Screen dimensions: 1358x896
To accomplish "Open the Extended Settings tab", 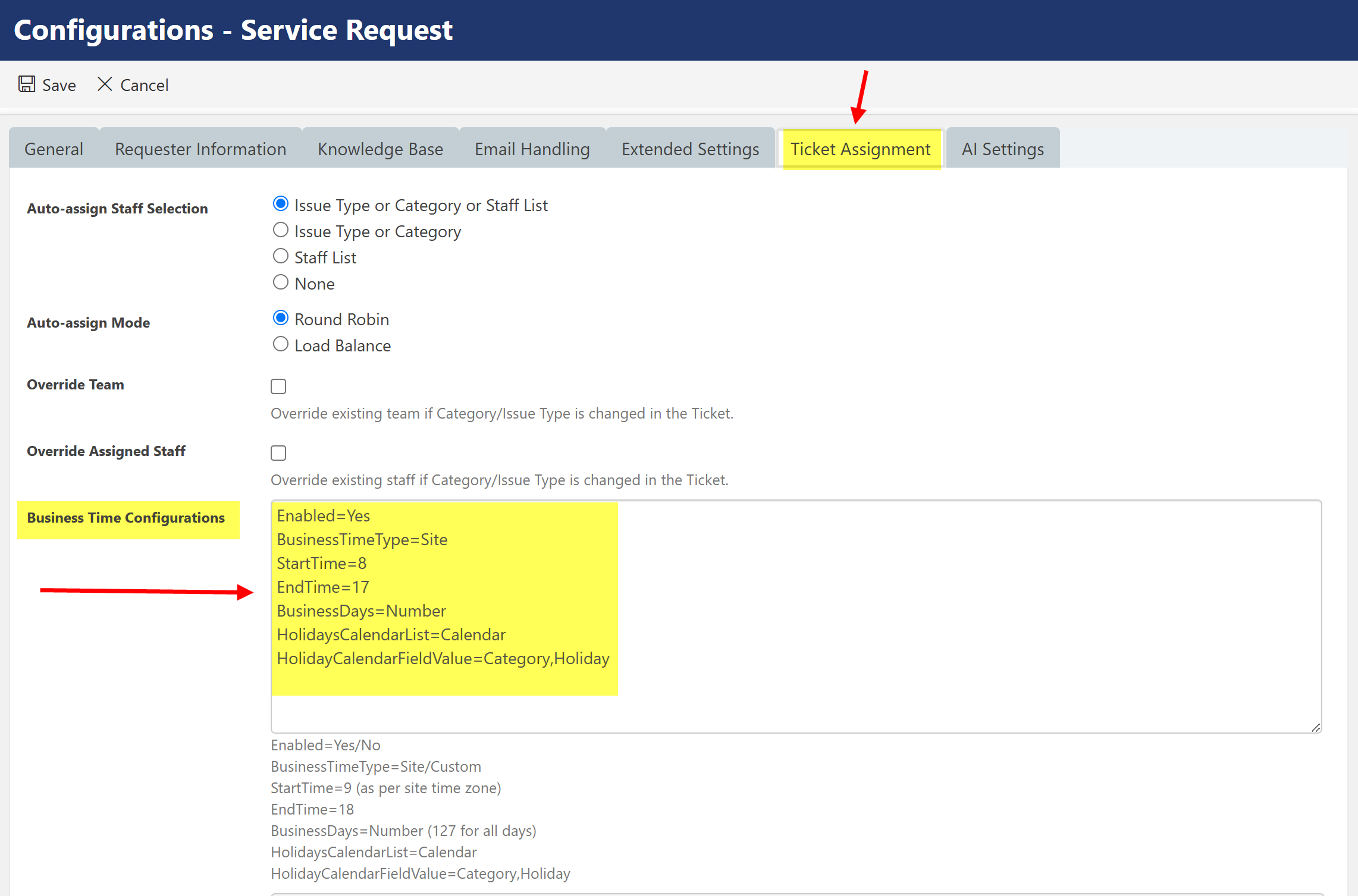I will point(690,149).
